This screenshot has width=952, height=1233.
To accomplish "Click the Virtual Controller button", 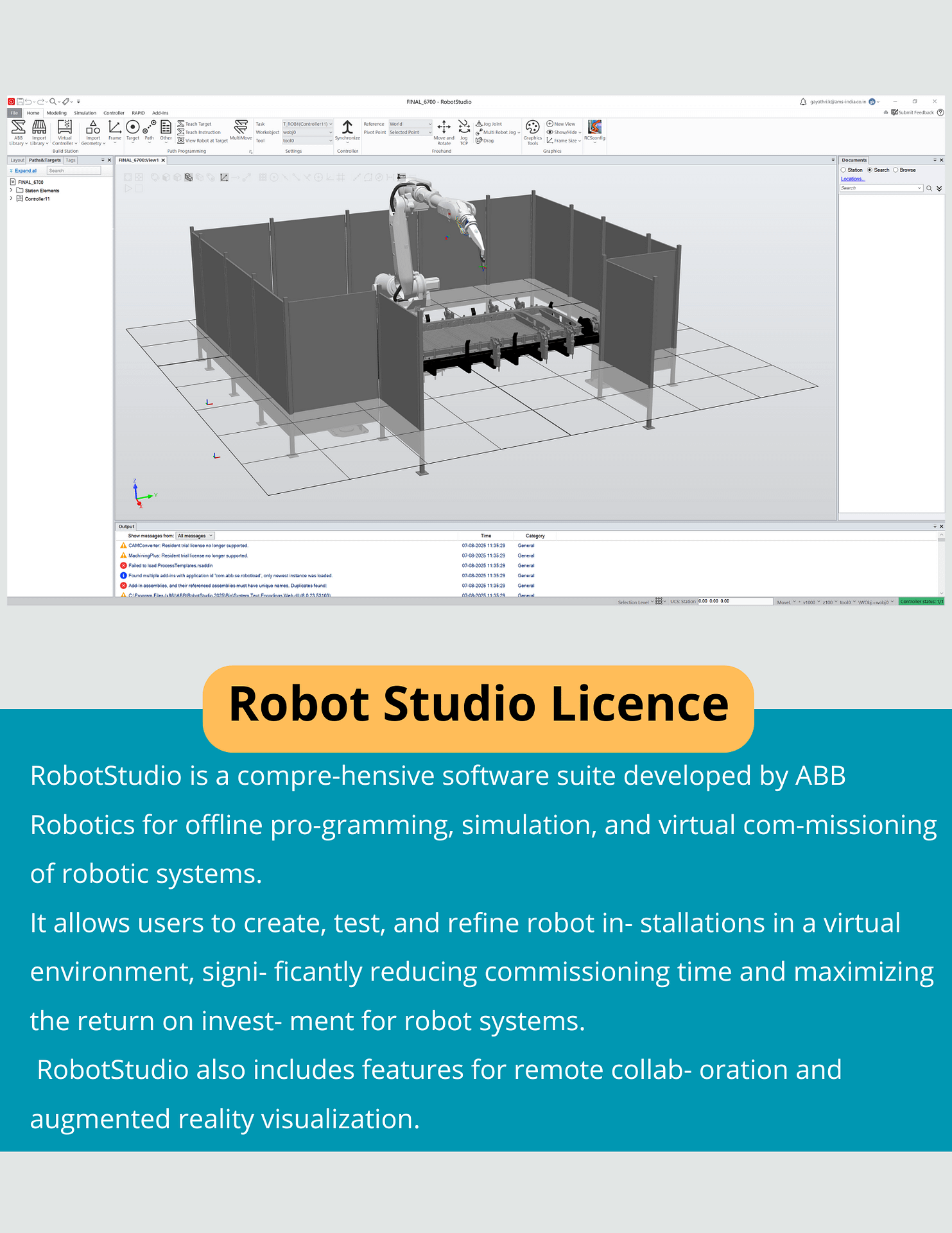I will 65,132.
